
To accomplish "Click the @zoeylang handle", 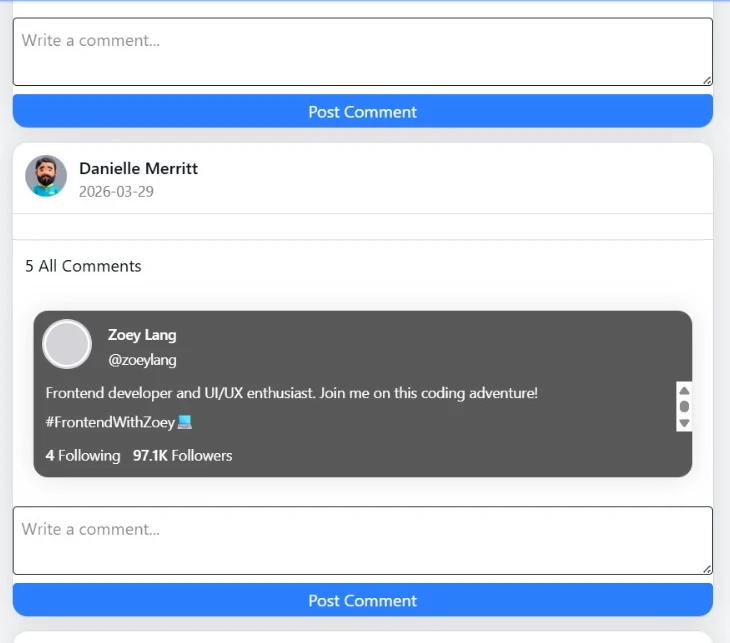I will [x=142, y=360].
